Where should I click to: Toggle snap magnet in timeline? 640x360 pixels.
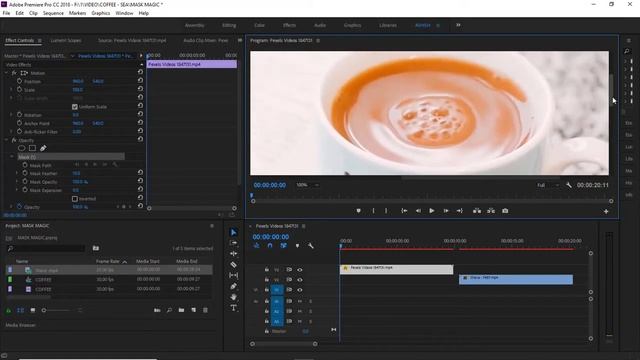pyautogui.click(x=270, y=246)
